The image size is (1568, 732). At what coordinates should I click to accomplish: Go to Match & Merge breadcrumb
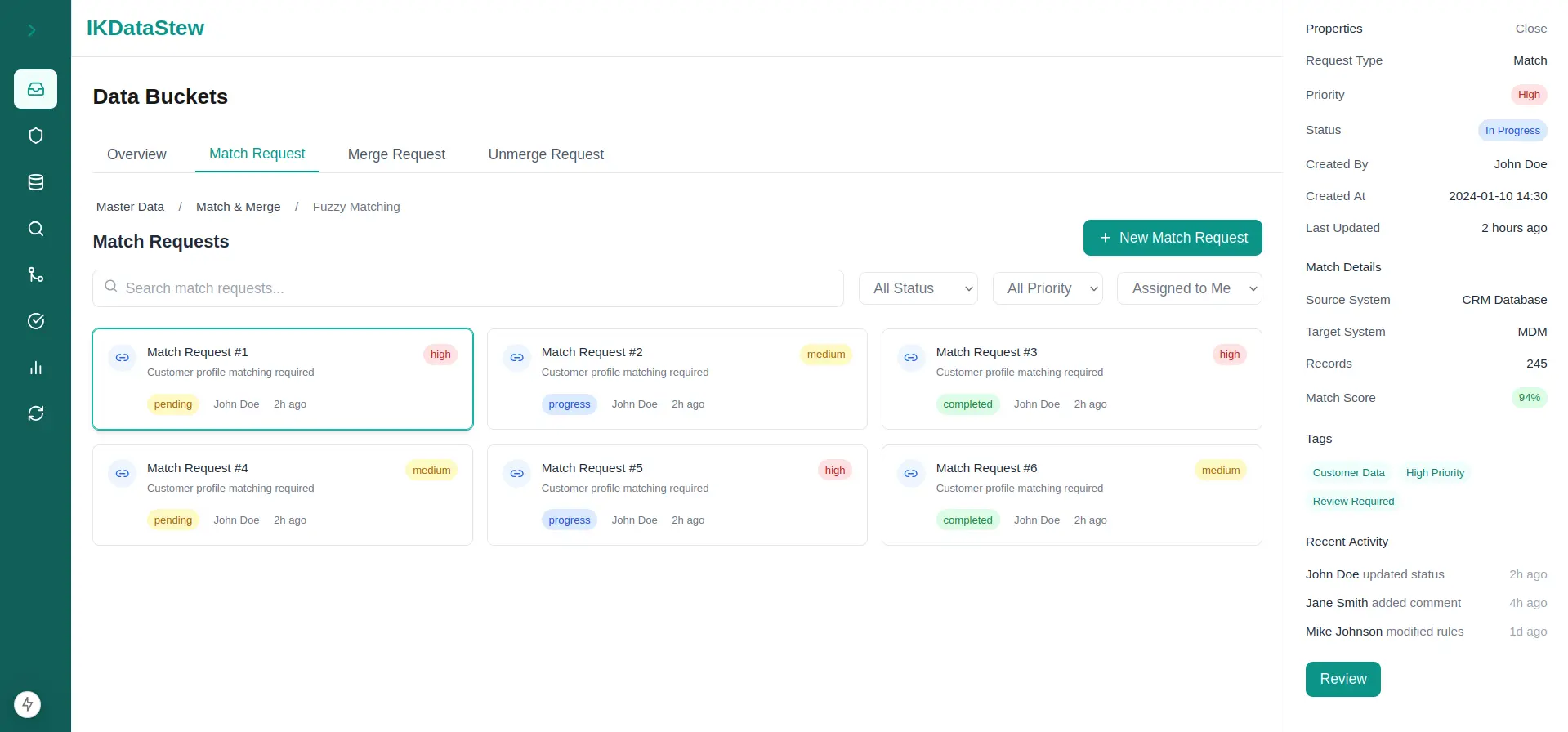(238, 207)
